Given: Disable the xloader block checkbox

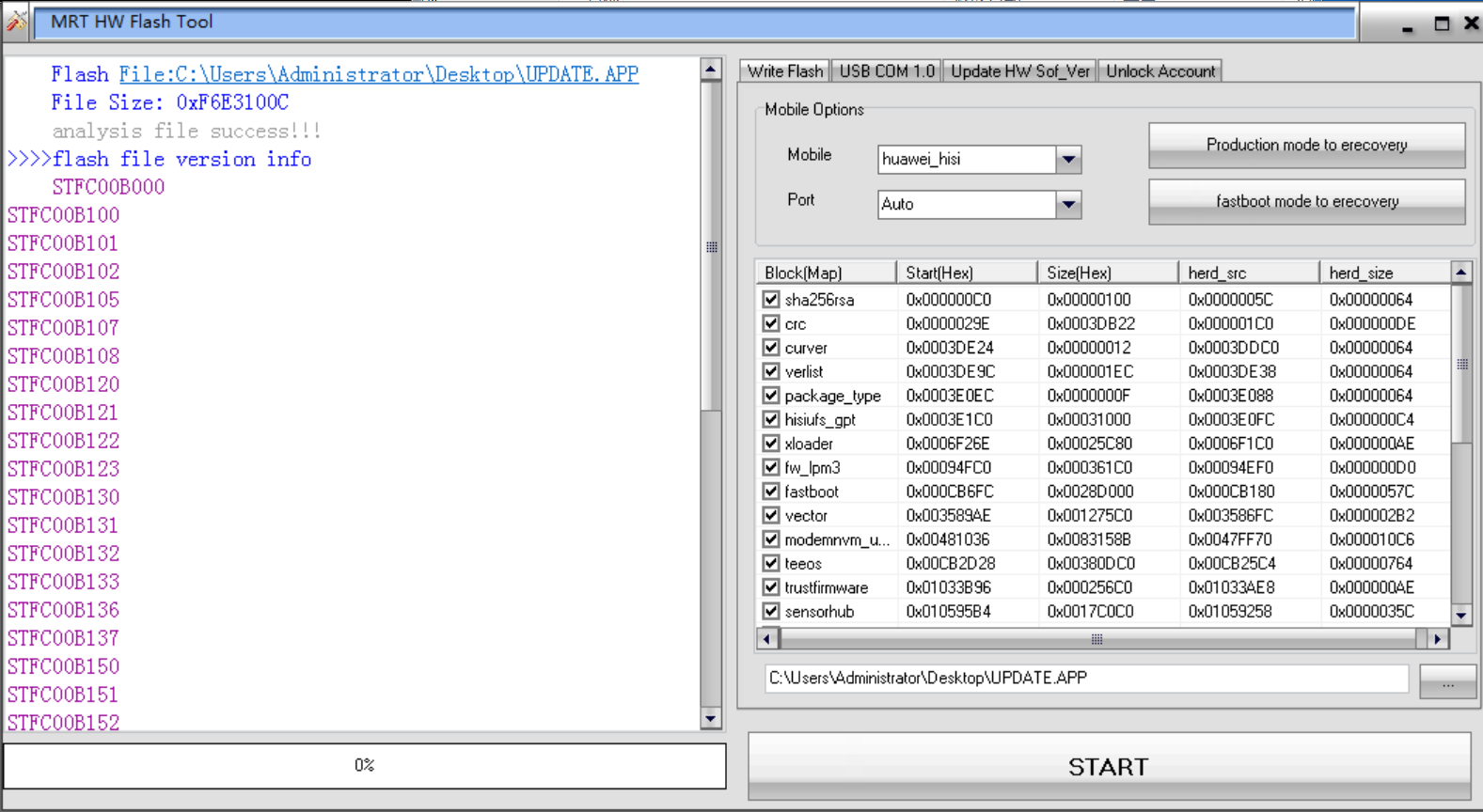Looking at the screenshot, I should [x=771, y=444].
